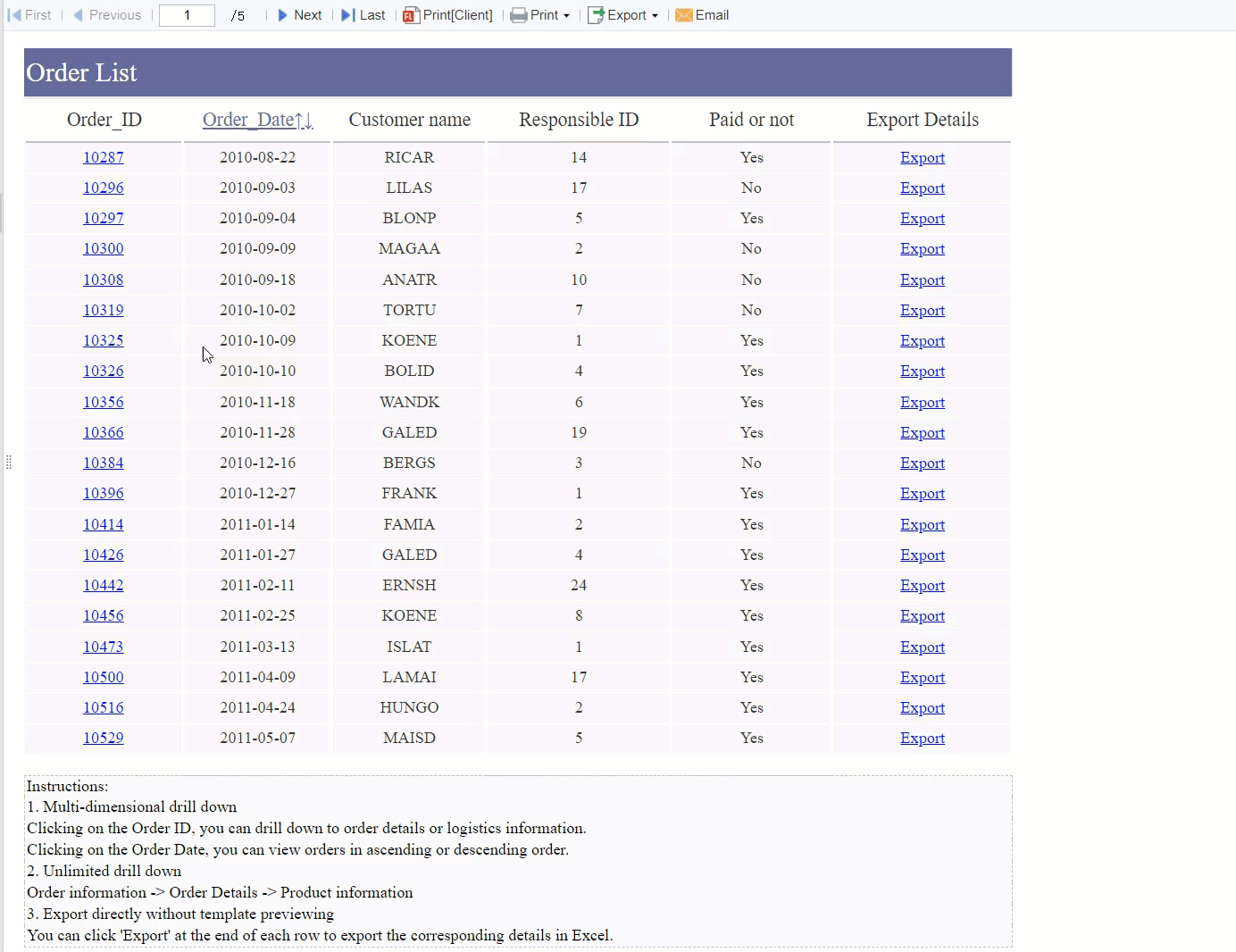Click the Email envelope icon
This screenshot has height=952, width=1236.
pos(684,15)
